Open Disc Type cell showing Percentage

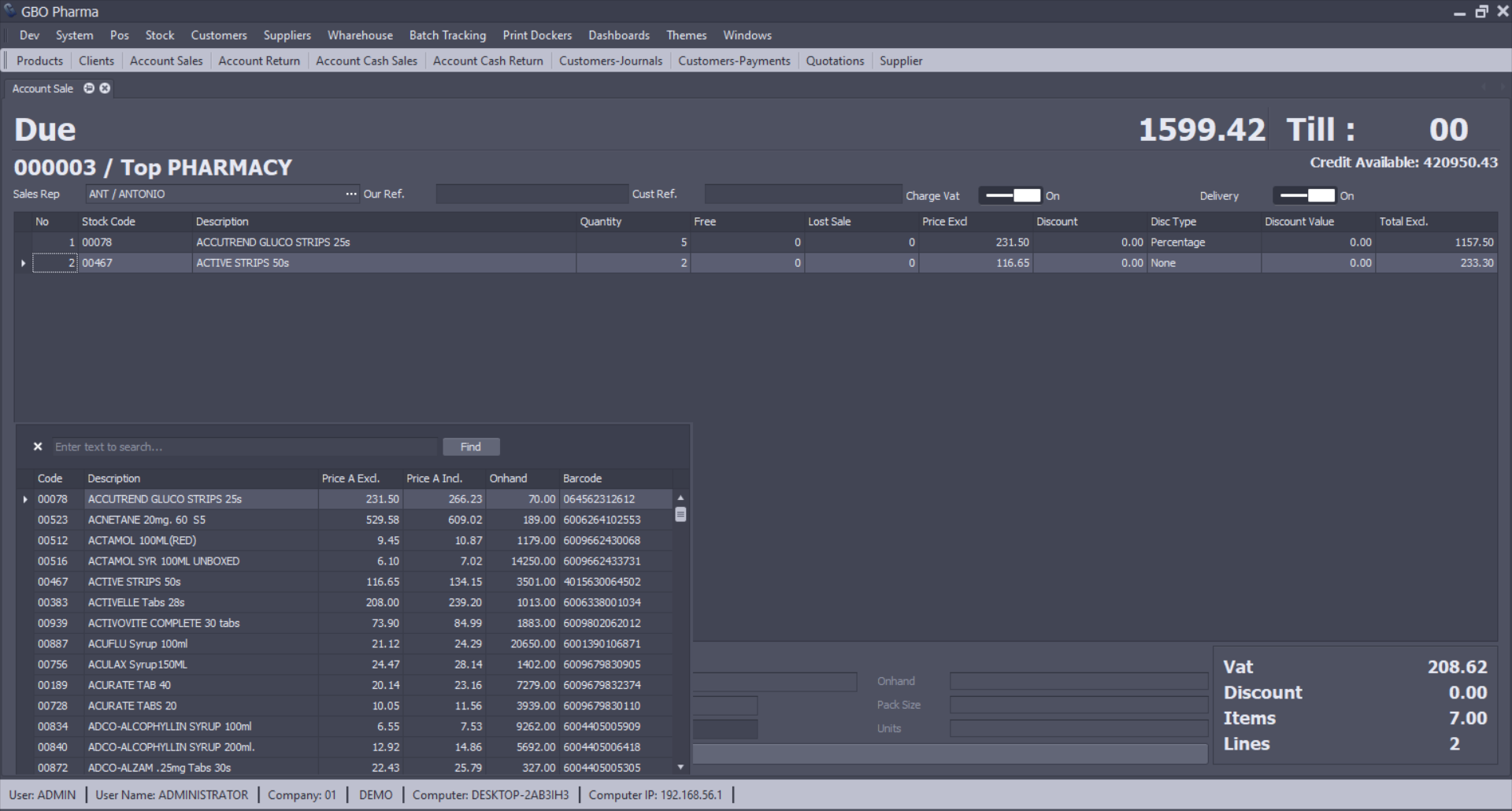pos(1203,243)
